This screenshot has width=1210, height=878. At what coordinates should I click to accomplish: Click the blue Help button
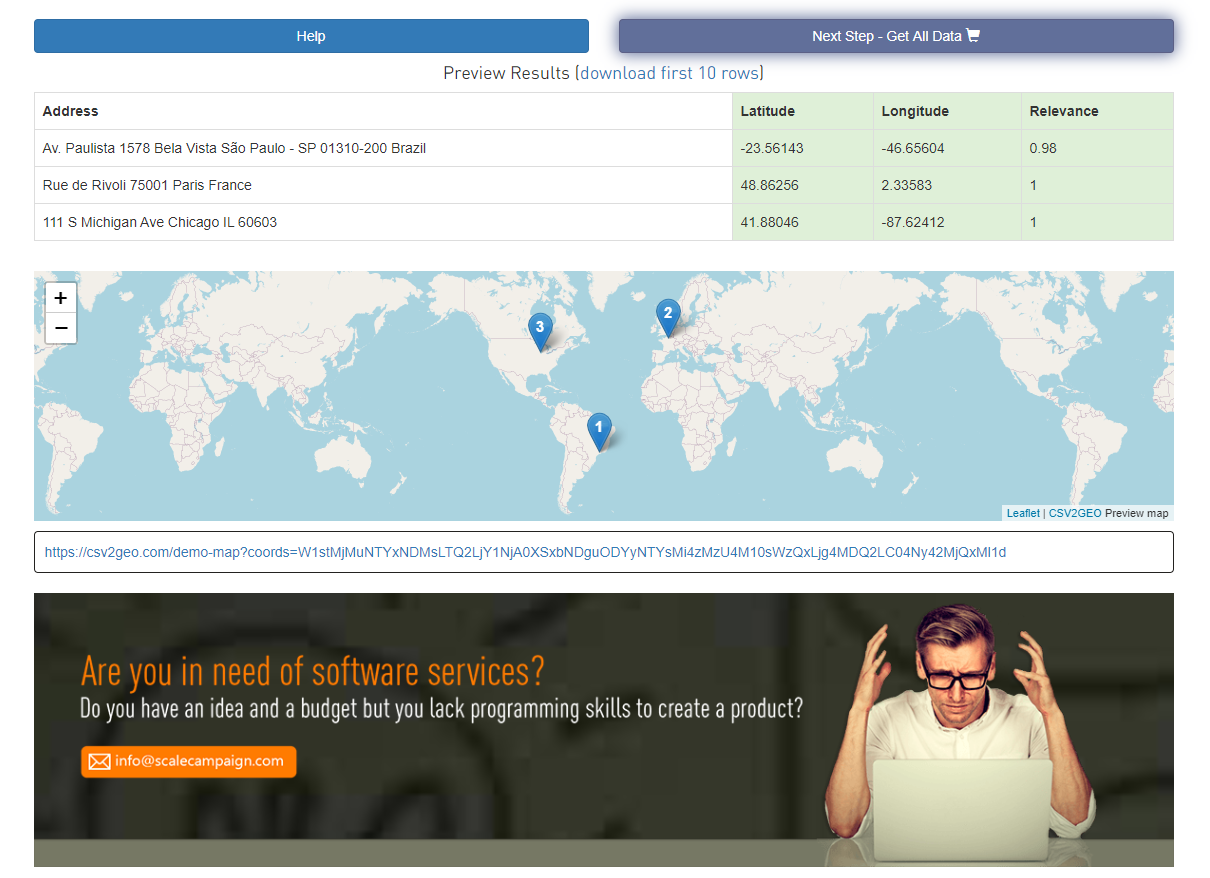[x=311, y=36]
